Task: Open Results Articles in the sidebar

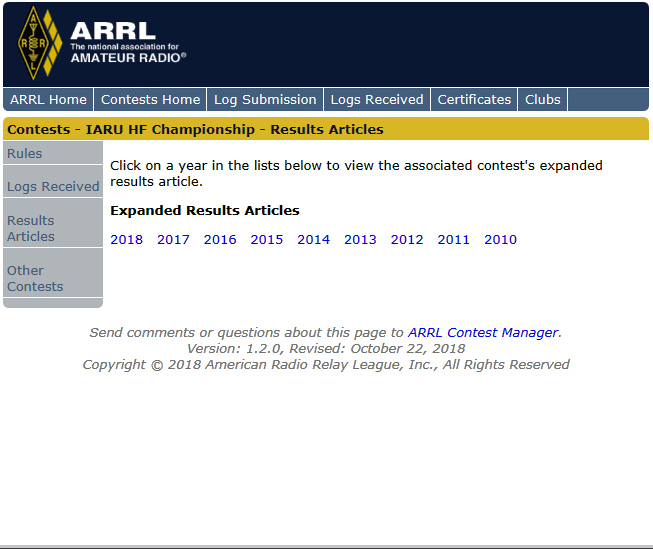Action: point(31,228)
